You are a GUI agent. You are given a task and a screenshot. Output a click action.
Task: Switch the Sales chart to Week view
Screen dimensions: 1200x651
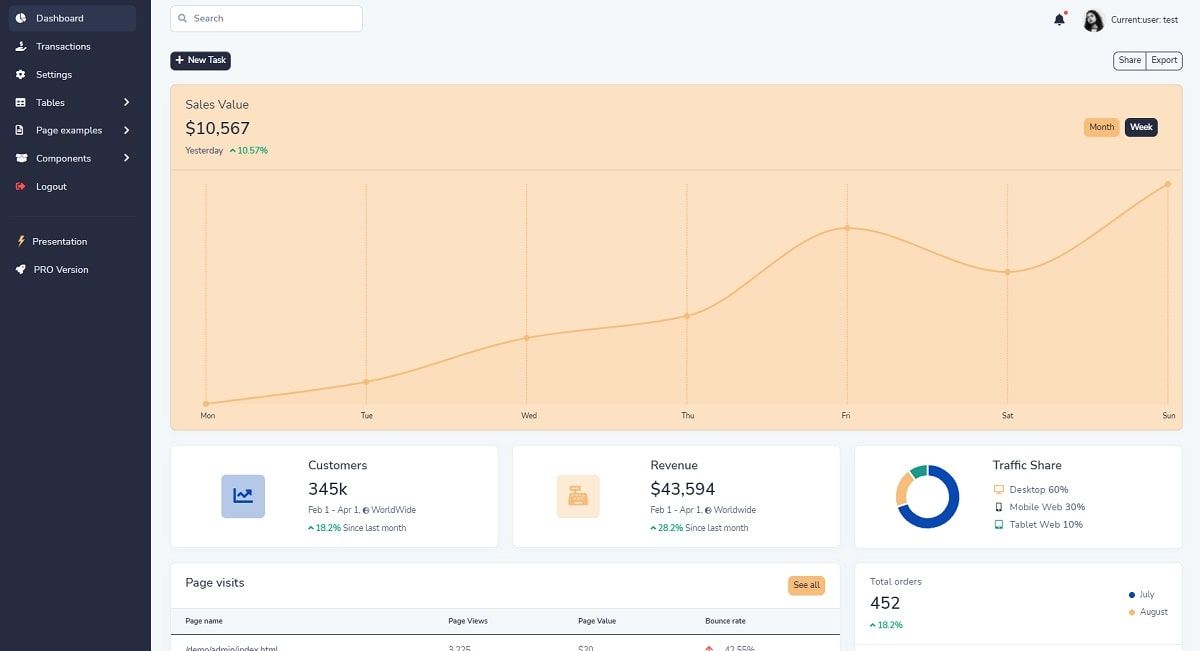[1141, 127]
